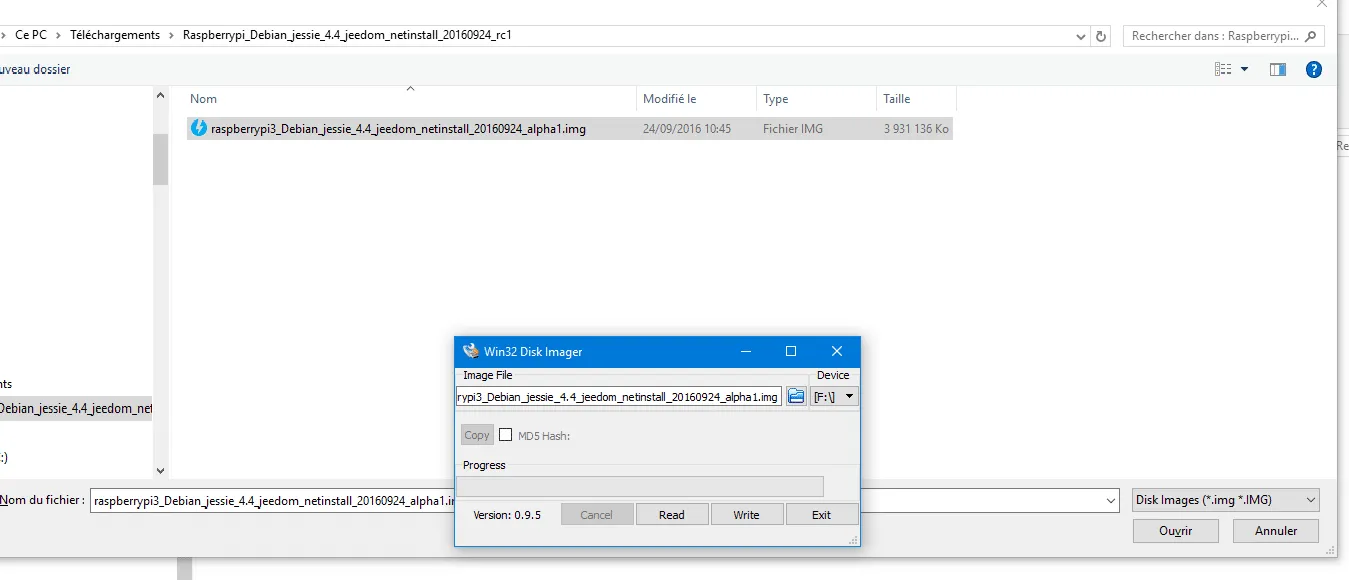
Task: Sort files by Nom column
Action: click(410, 99)
